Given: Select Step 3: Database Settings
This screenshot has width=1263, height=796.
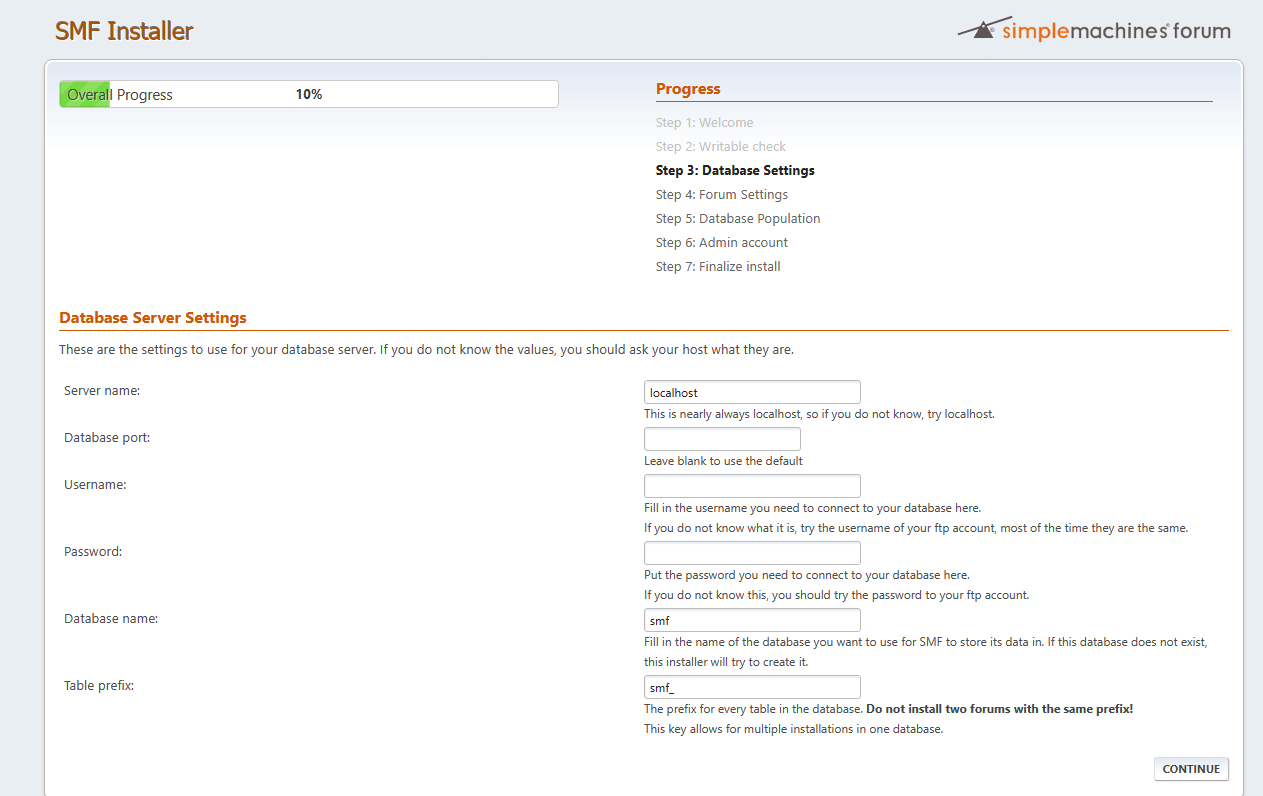Looking at the screenshot, I should click(x=735, y=171).
